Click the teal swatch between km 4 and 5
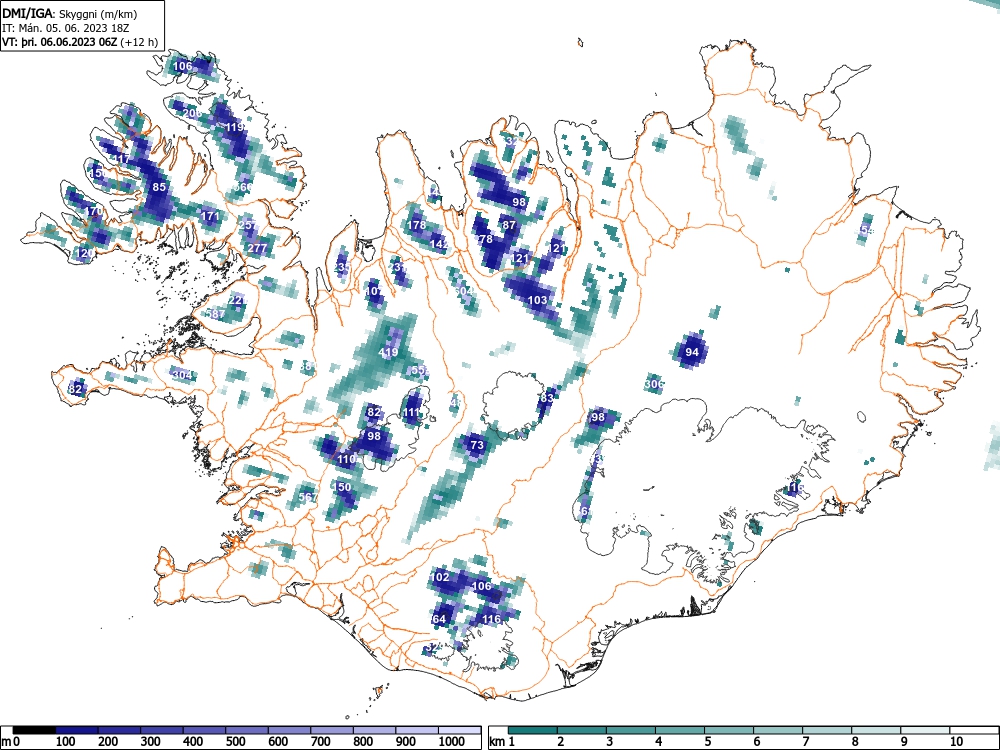Image resolution: width=1000 pixels, height=750 pixels. point(680,730)
